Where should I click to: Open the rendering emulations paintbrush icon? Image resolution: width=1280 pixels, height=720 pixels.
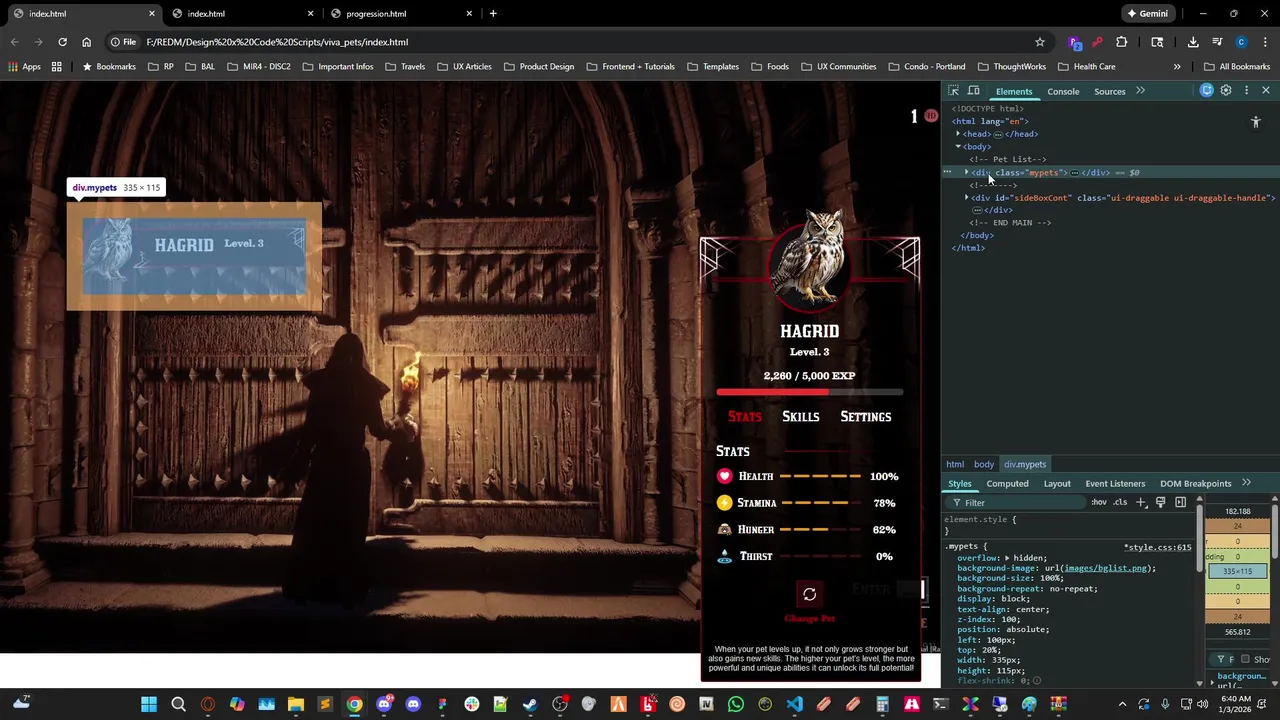[x=1160, y=502]
